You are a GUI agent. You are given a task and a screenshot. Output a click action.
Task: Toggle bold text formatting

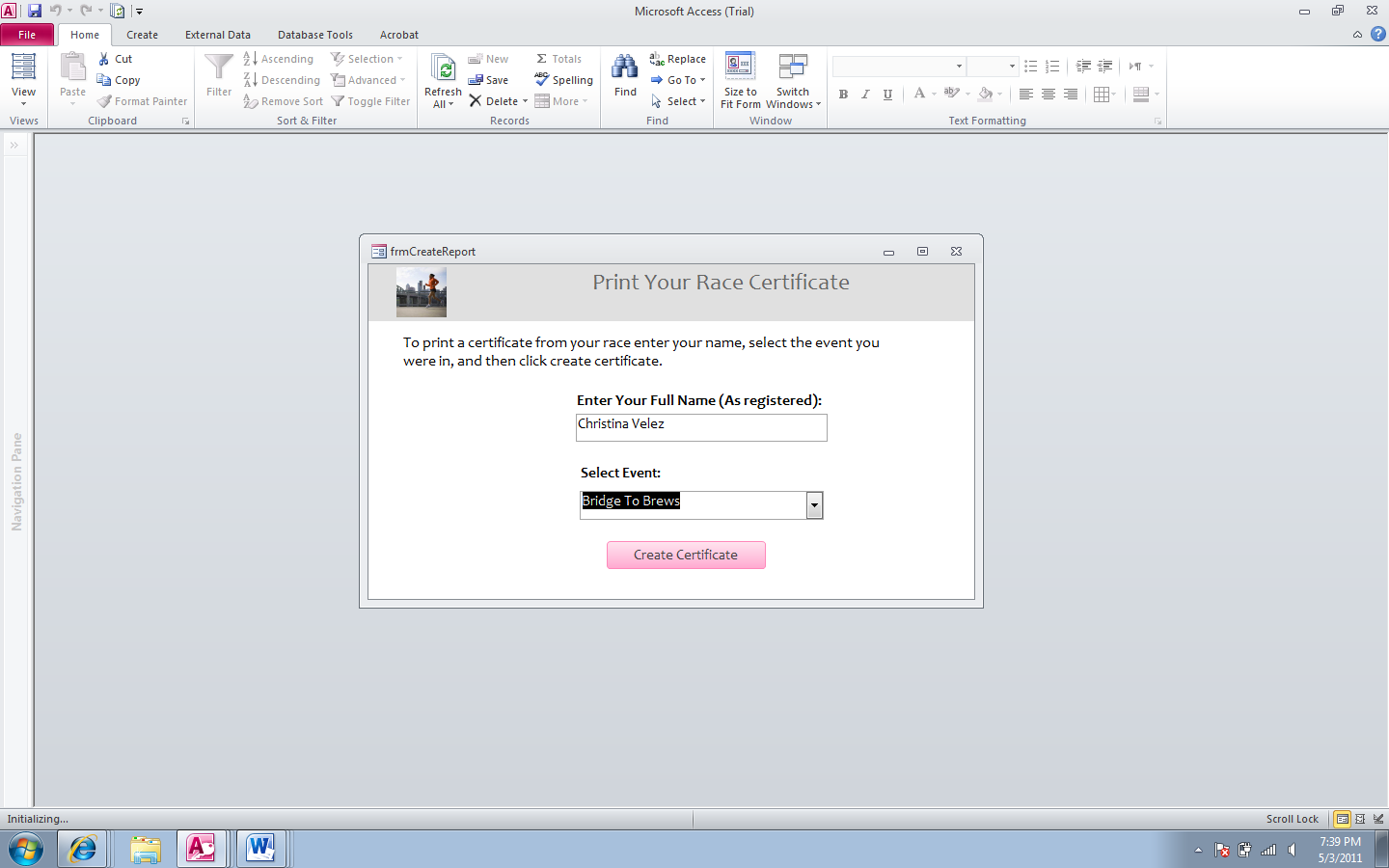843,94
